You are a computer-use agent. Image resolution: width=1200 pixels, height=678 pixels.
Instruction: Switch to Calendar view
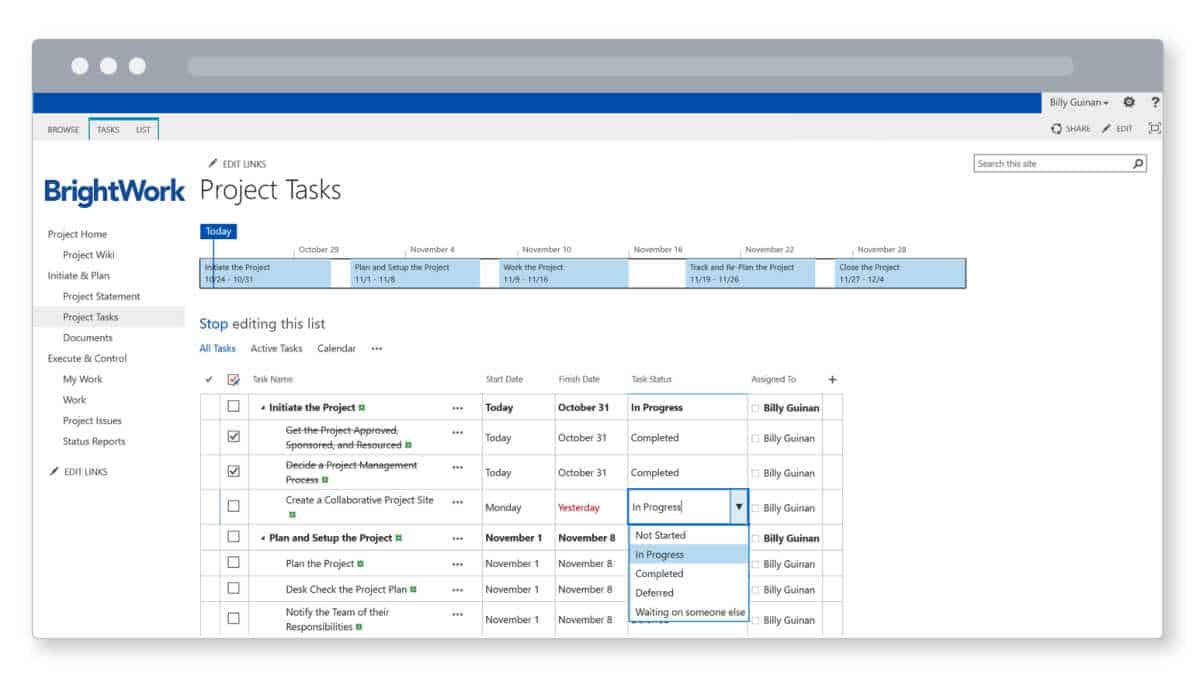(x=336, y=348)
